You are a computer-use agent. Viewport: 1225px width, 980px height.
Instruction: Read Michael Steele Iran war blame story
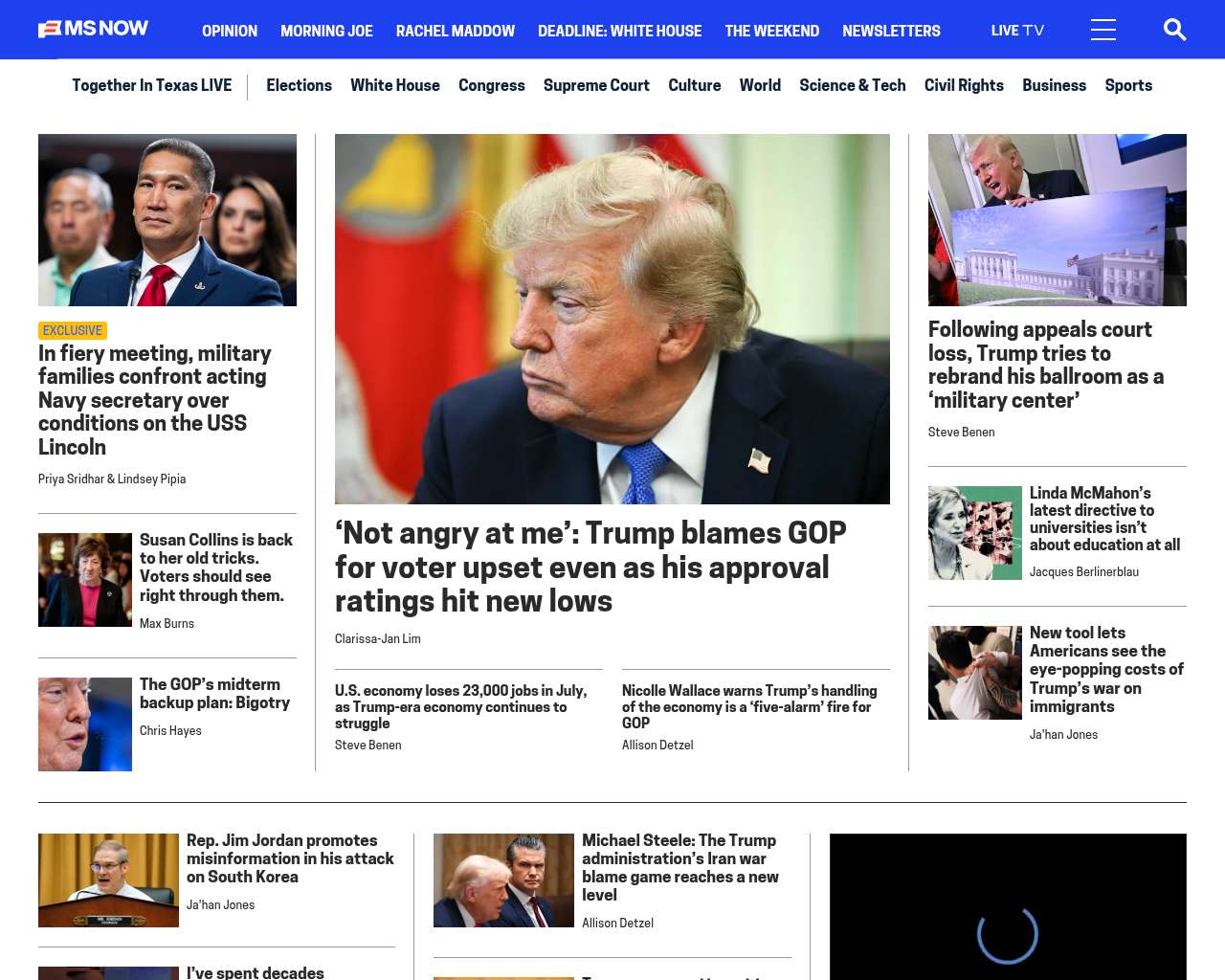(680, 868)
